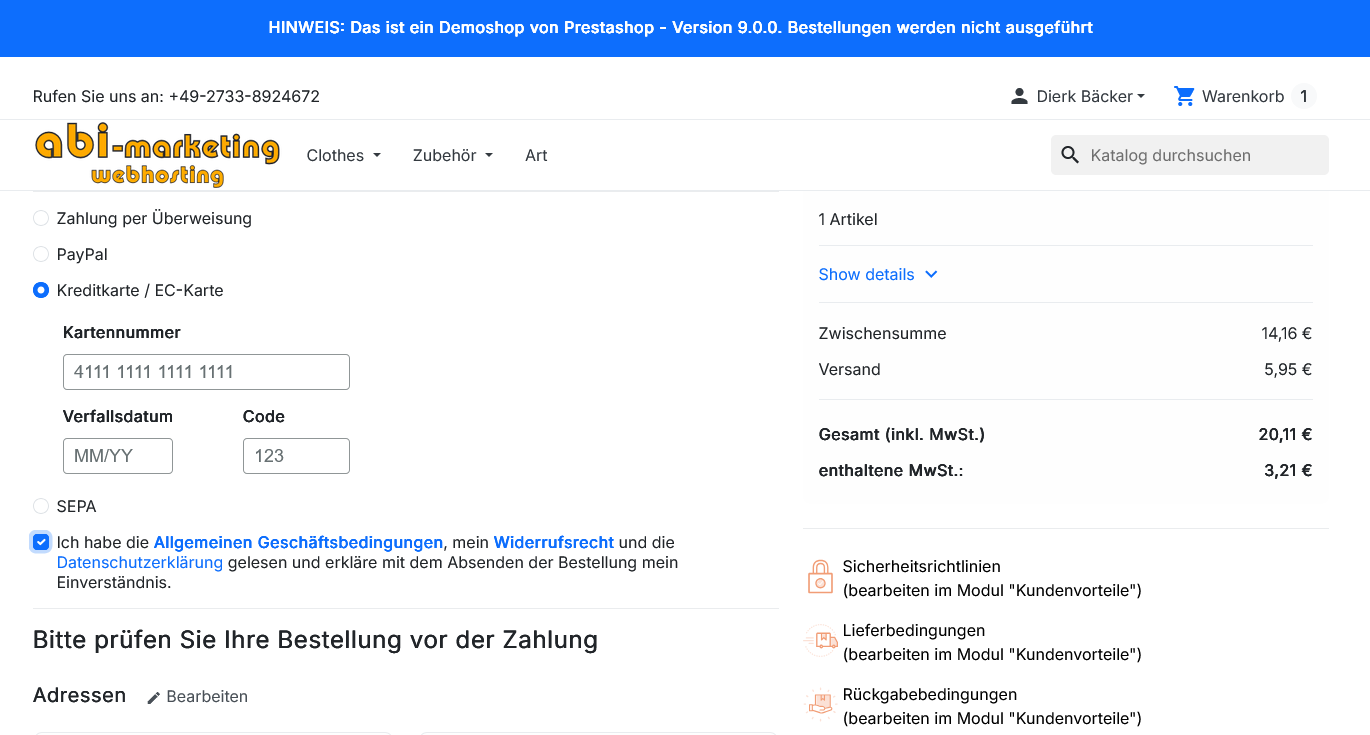Click the search magnifier icon
This screenshot has height=735, width=1370.
1070,155
